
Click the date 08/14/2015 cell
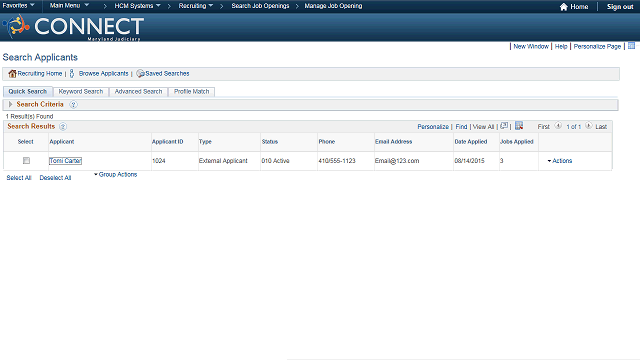469,161
